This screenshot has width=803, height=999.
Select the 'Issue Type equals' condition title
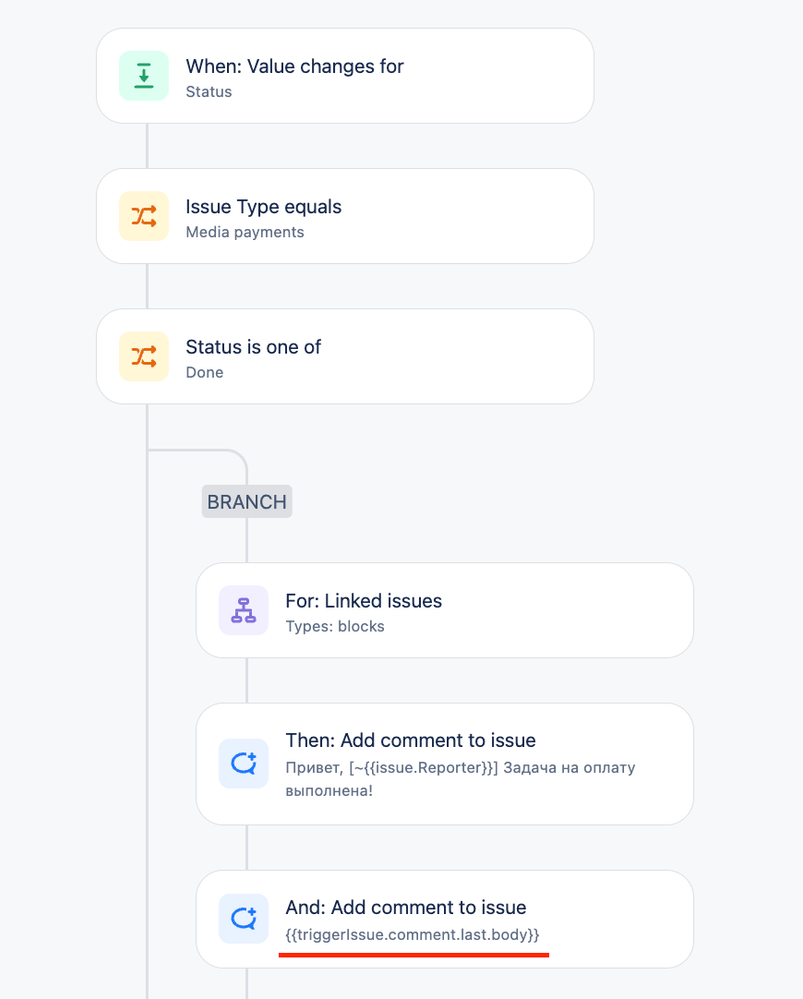click(263, 207)
